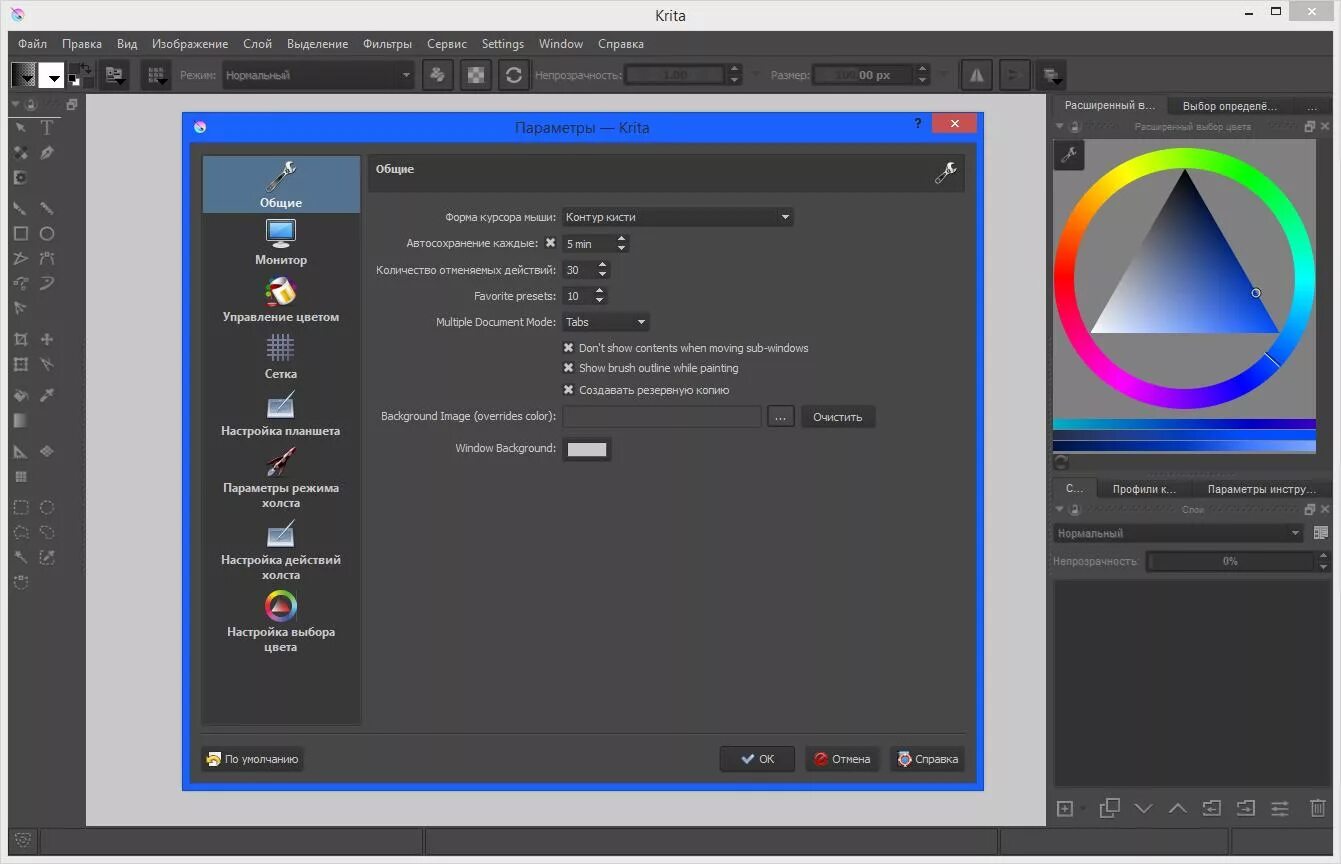The width and height of the screenshot is (1341, 864).
Task: Toggle Don't show contents when moving sub-windows
Action: point(569,348)
